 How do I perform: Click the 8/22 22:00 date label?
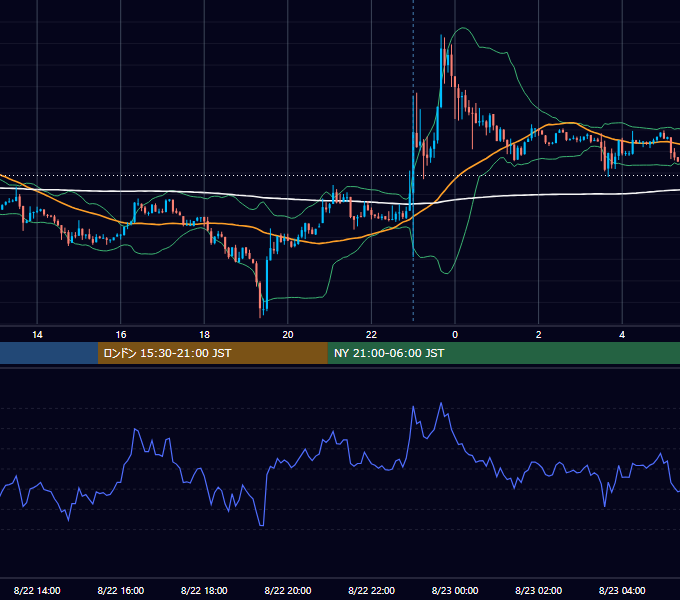click(x=371, y=590)
